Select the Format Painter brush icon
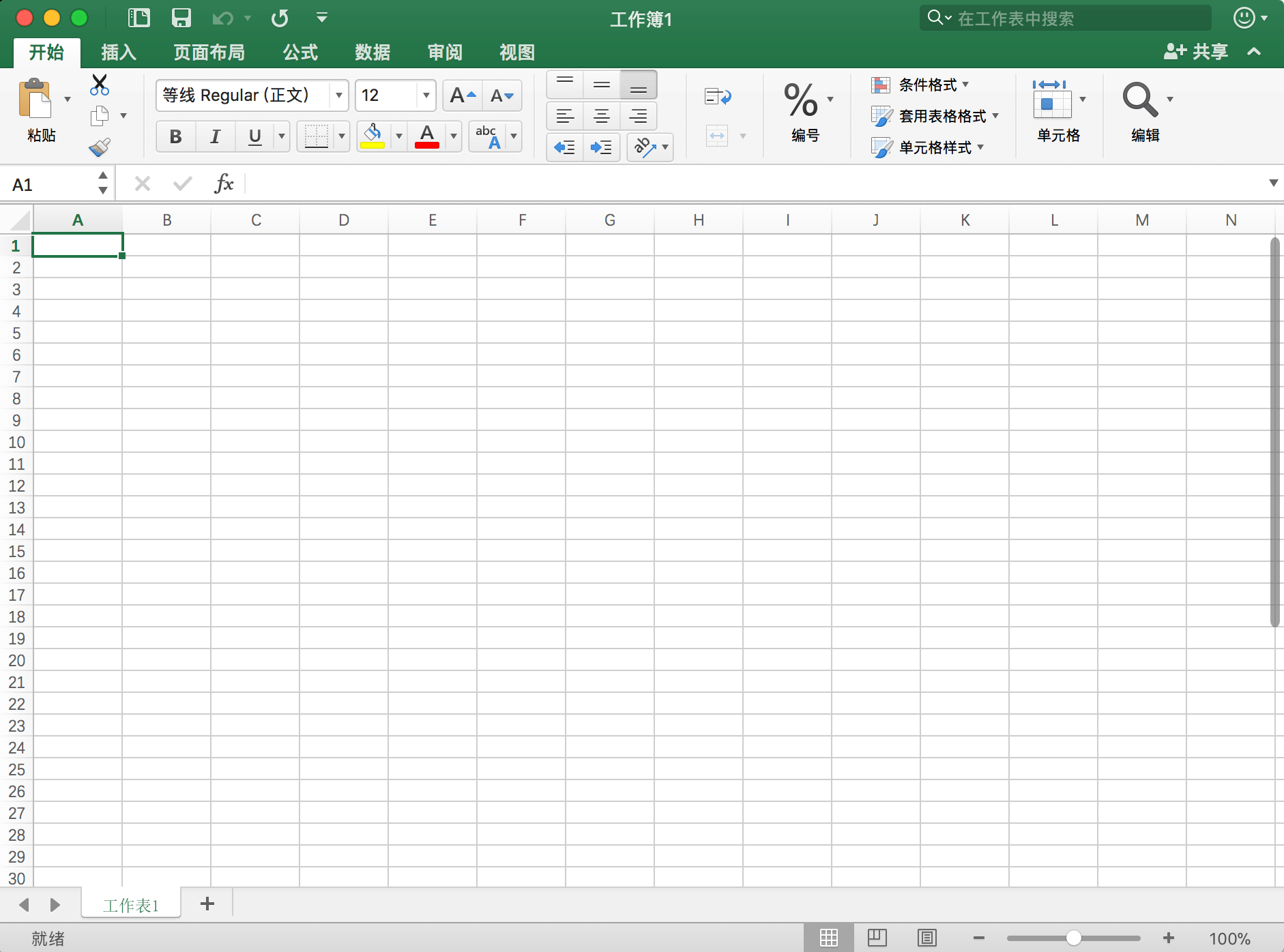This screenshot has height=952, width=1284. pos(100,147)
